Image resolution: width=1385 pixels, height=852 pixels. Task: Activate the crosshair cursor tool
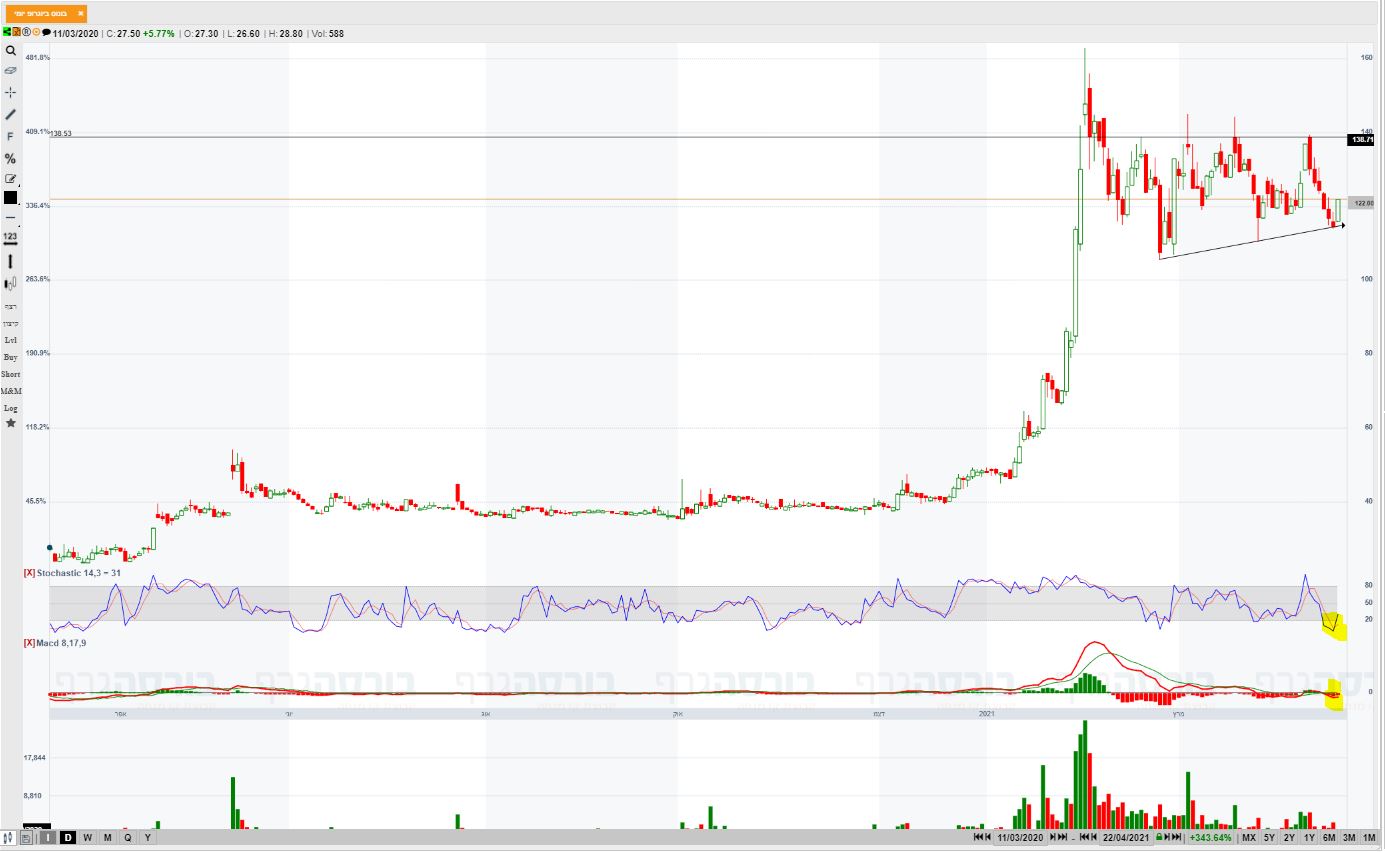[x=11, y=92]
